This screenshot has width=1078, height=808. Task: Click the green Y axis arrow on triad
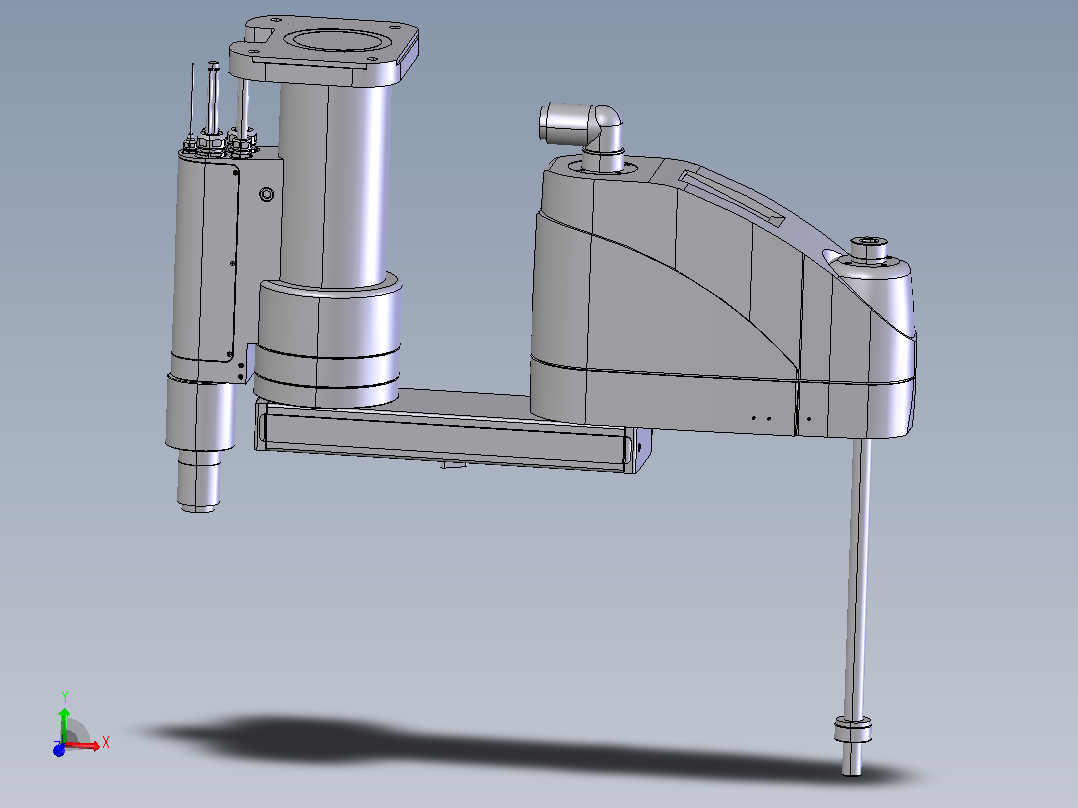(x=64, y=720)
